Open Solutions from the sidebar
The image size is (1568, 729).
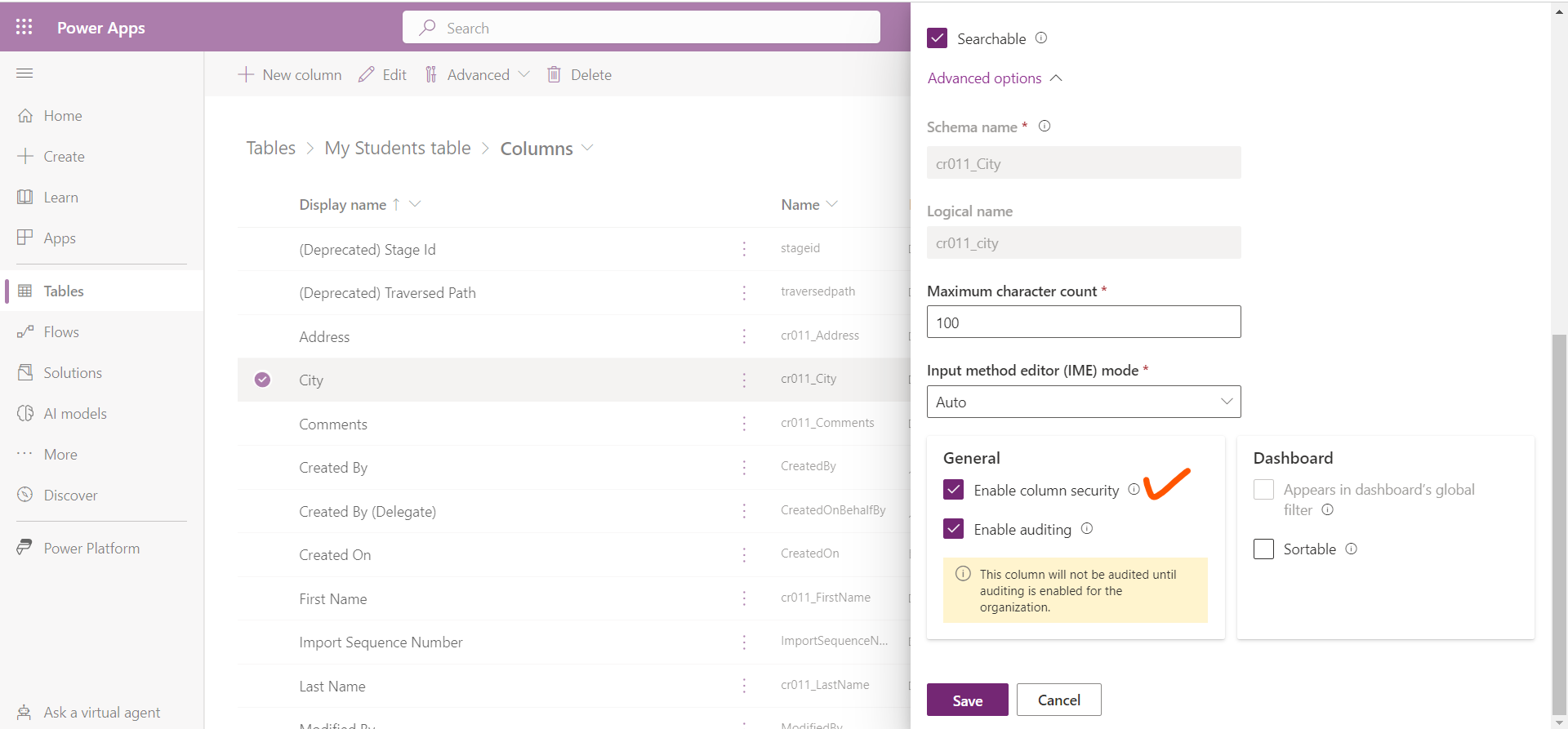[x=73, y=373]
